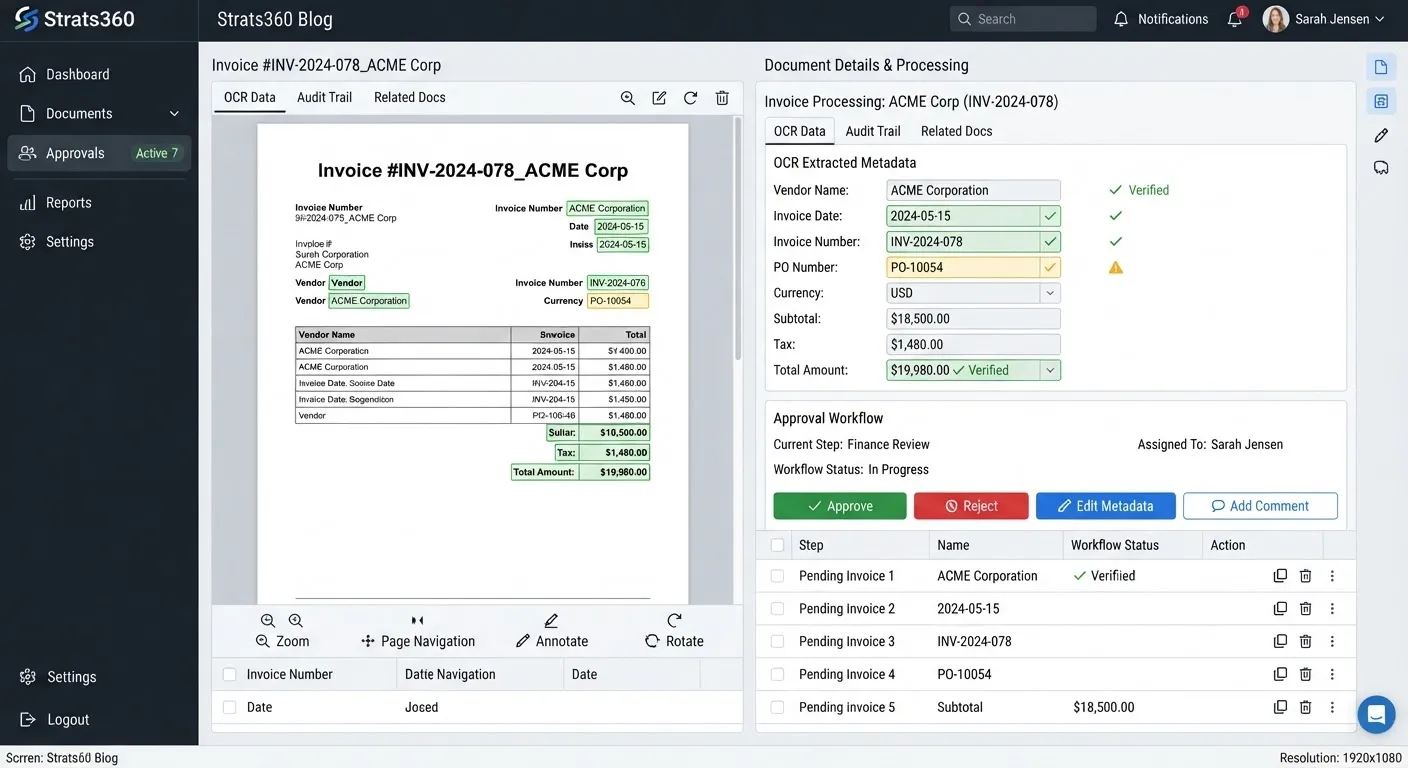Open the notifications bell with red badge
The height and width of the screenshot is (768, 1408).
click(1236, 18)
